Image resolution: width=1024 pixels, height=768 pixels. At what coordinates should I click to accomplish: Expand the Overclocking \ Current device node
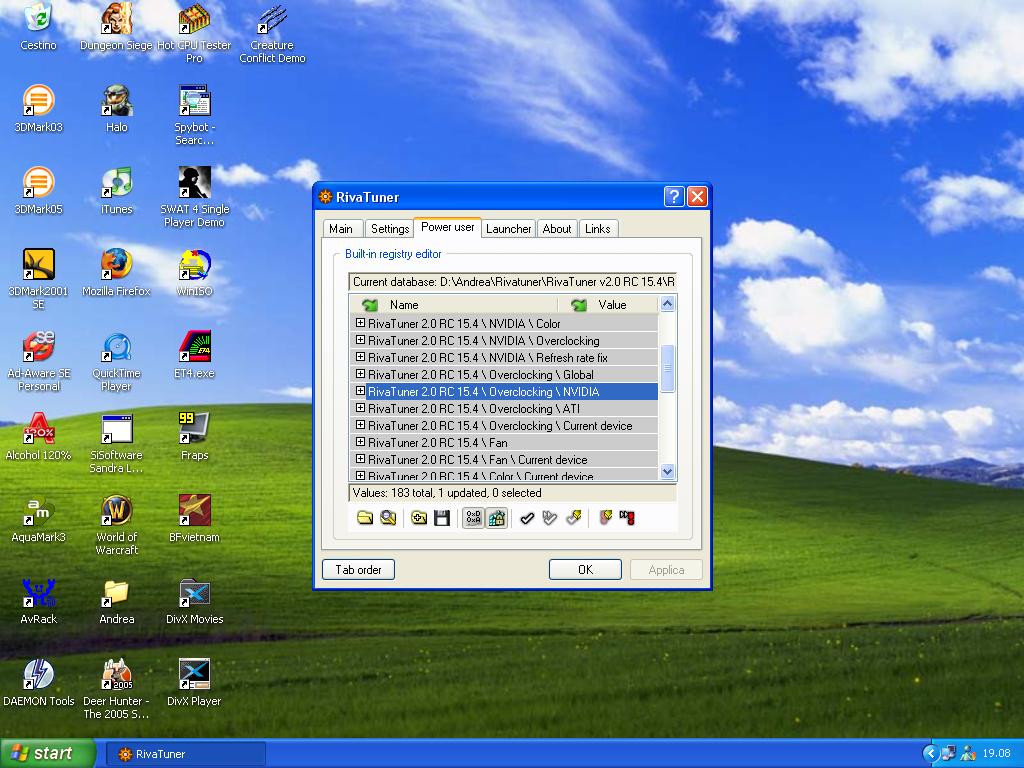pos(360,424)
